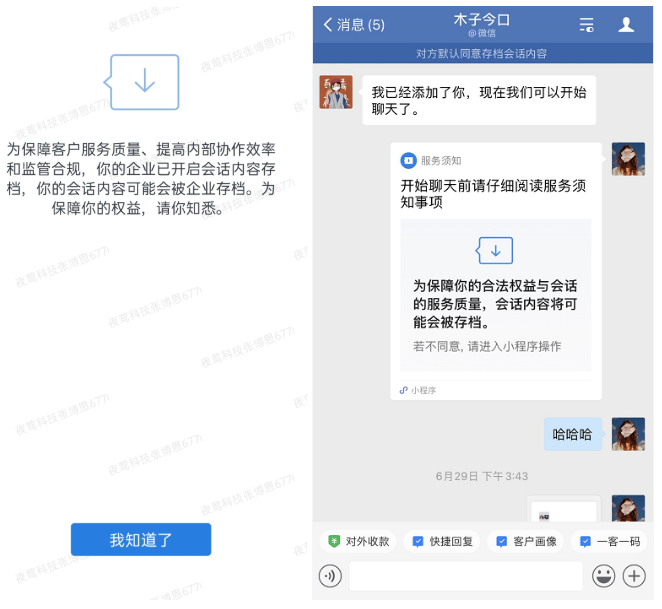Tap the 哈哈哈 message bubble
662x609 pixels.
click(x=572, y=434)
